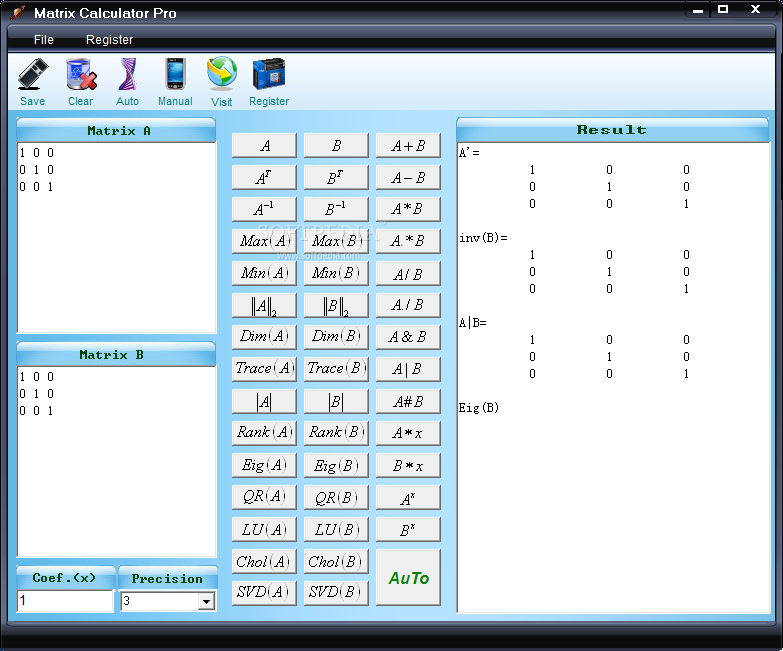The height and width of the screenshot is (651, 783).
Task: Click the Save toolbar icon
Action: pos(33,75)
